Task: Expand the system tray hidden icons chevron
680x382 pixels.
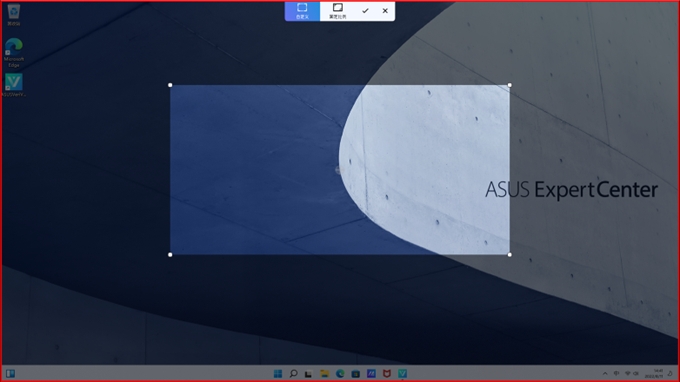Action: (605, 373)
